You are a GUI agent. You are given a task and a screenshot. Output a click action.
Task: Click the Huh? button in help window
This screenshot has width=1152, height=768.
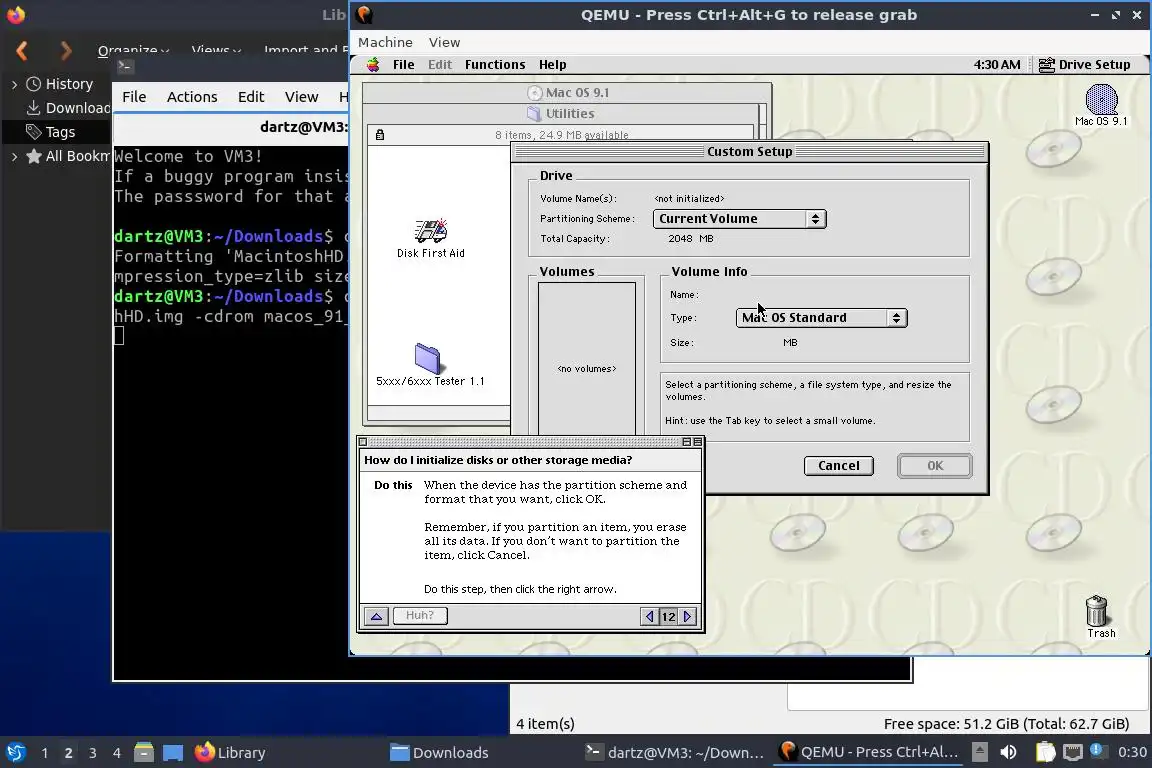[420, 616]
